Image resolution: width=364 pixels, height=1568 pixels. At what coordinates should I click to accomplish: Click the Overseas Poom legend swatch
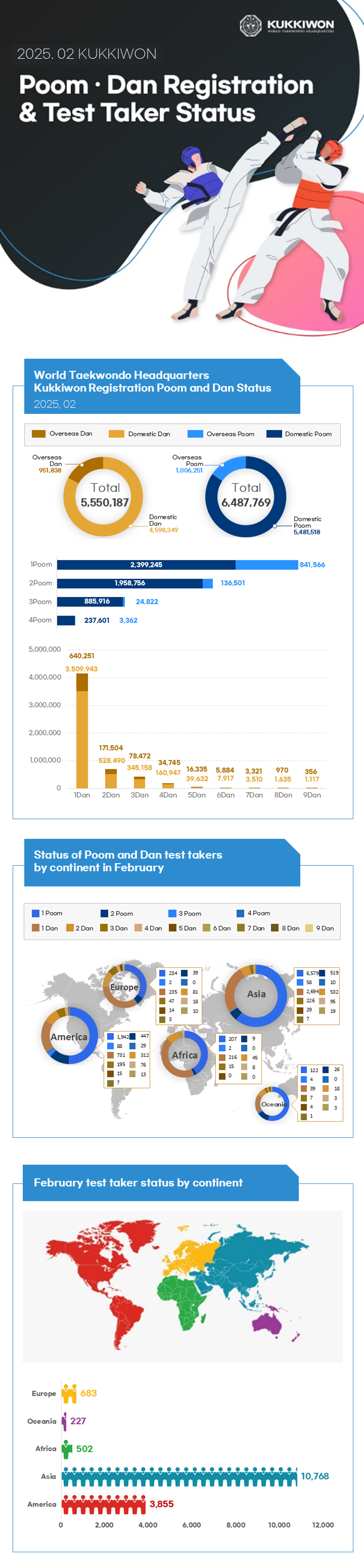tap(195, 434)
